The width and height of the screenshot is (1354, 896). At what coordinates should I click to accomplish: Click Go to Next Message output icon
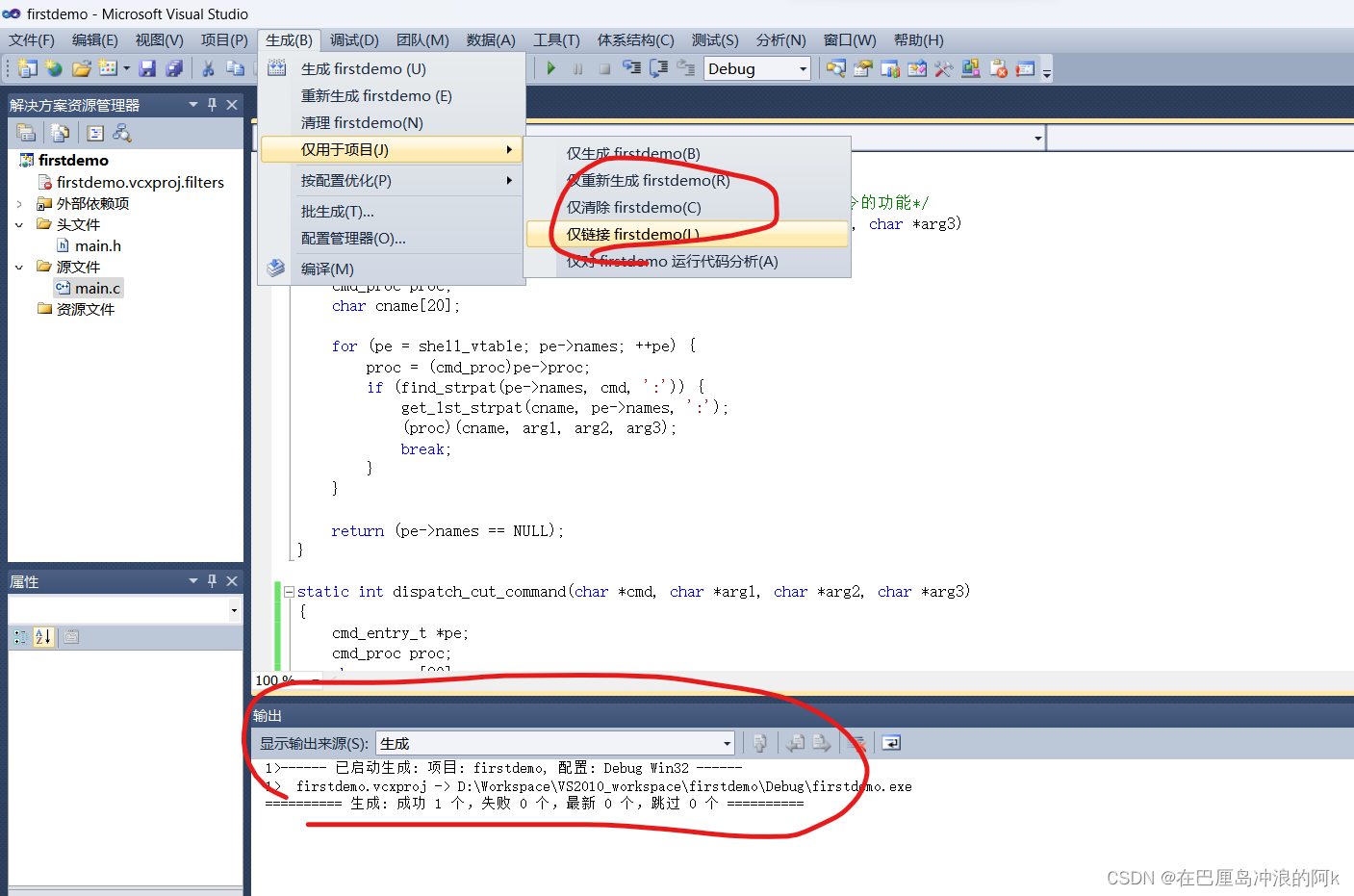821,743
